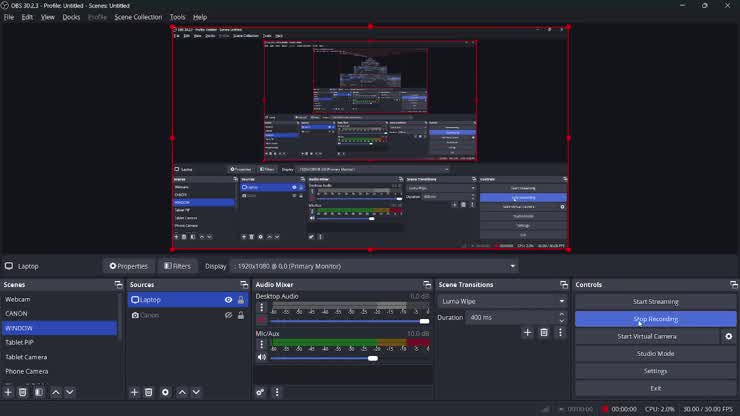740x416 pixels.
Task: Add a scene transition with plus icon
Action: 528,333
